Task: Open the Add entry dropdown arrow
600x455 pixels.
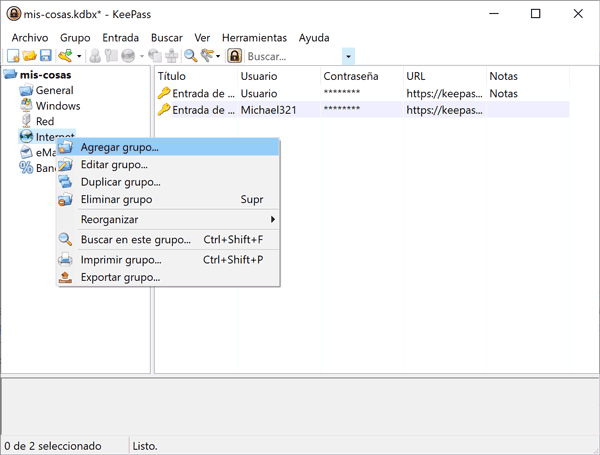Action: point(79,56)
